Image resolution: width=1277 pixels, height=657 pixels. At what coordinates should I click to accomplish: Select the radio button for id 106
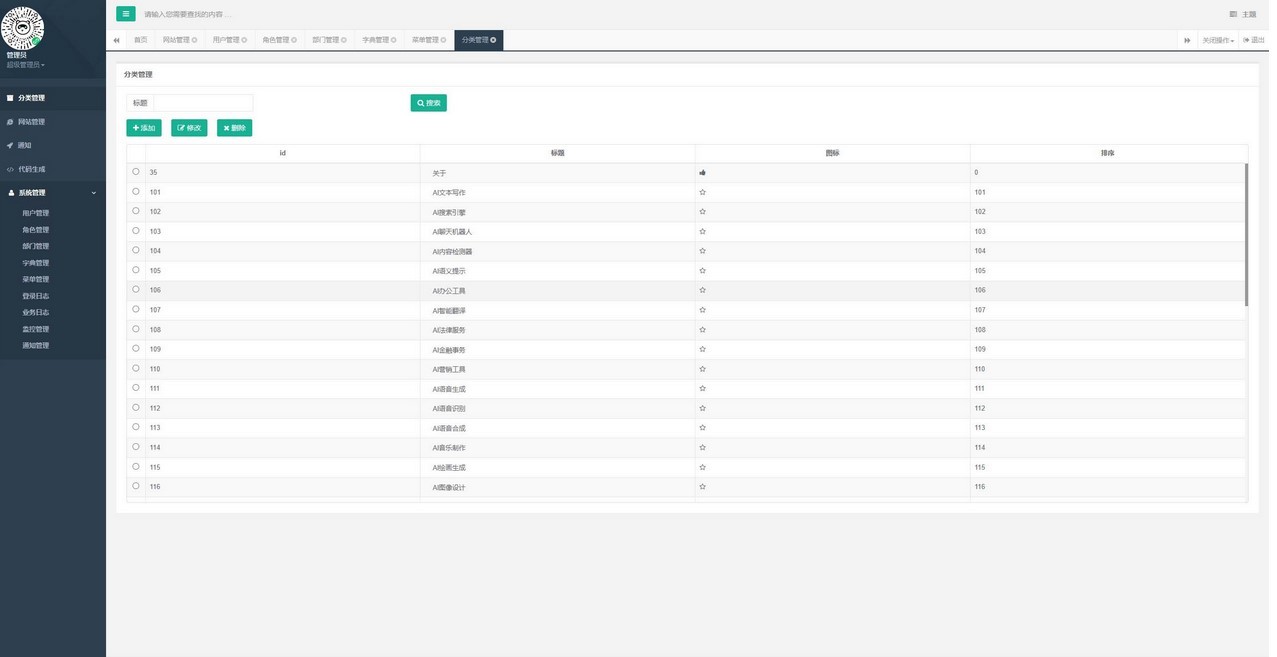pyautogui.click(x=136, y=290)
